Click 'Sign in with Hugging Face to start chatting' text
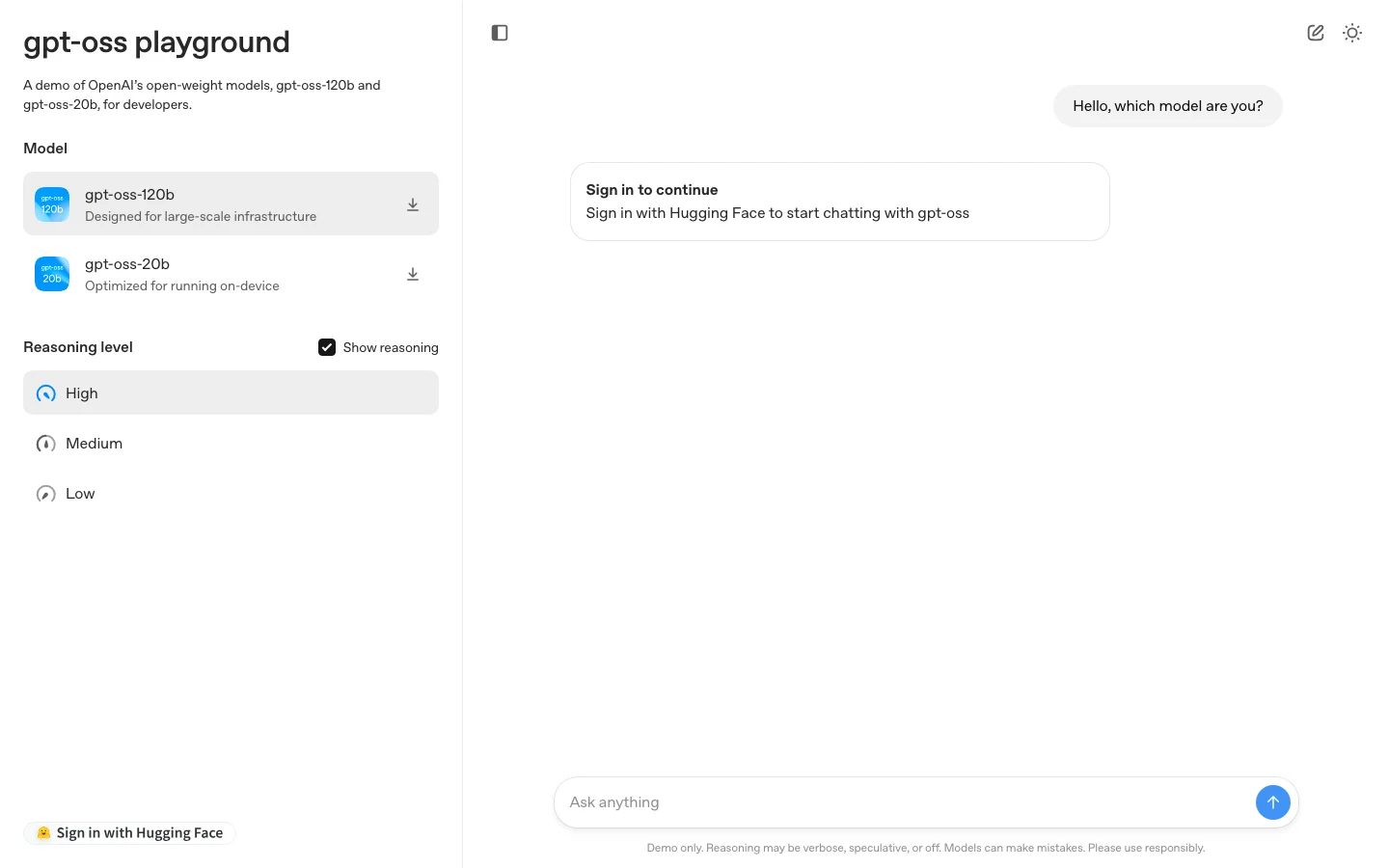1389x868 pixels. [777, 213]
